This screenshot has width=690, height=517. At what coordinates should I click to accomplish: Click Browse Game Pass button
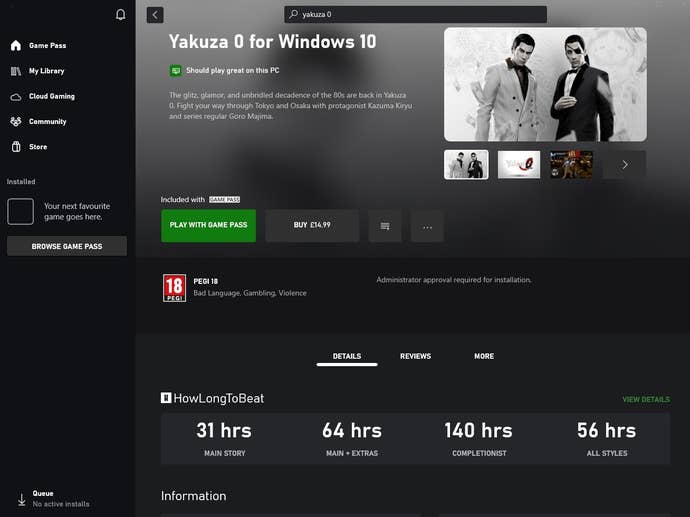67,246
